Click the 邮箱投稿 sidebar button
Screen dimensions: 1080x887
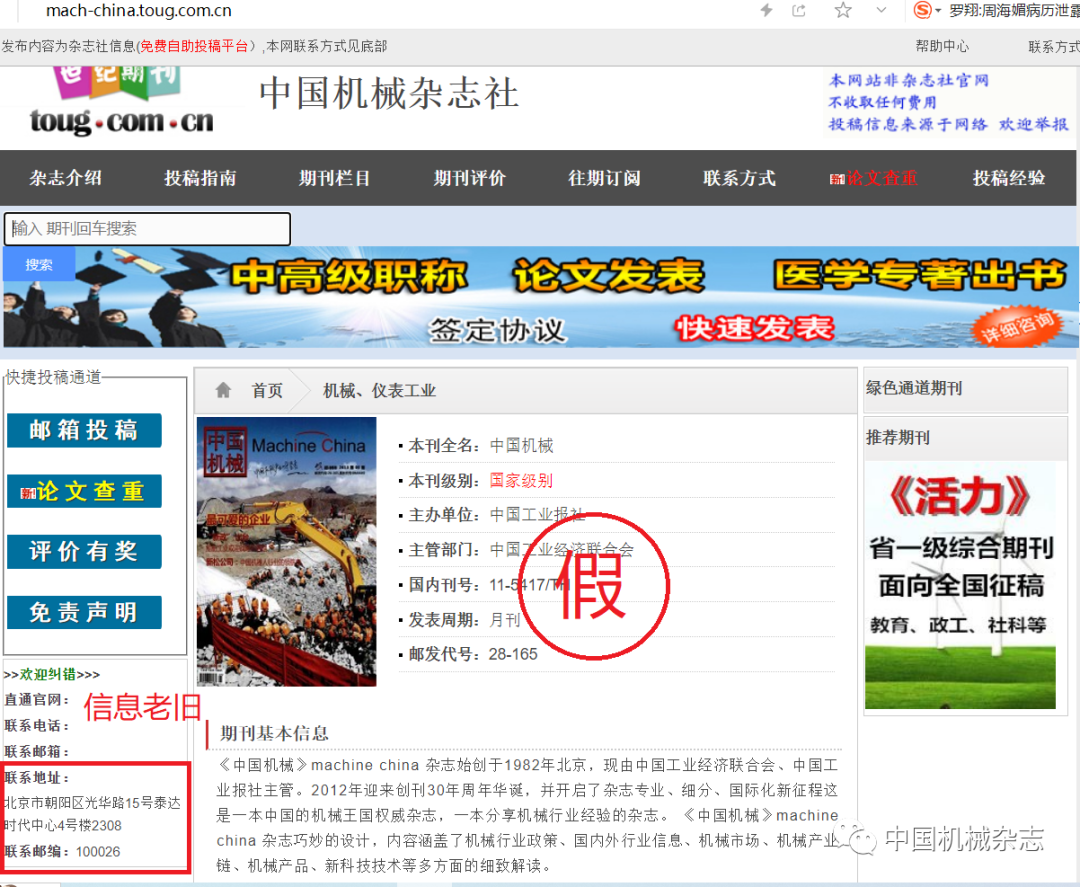tap(84, 430)
